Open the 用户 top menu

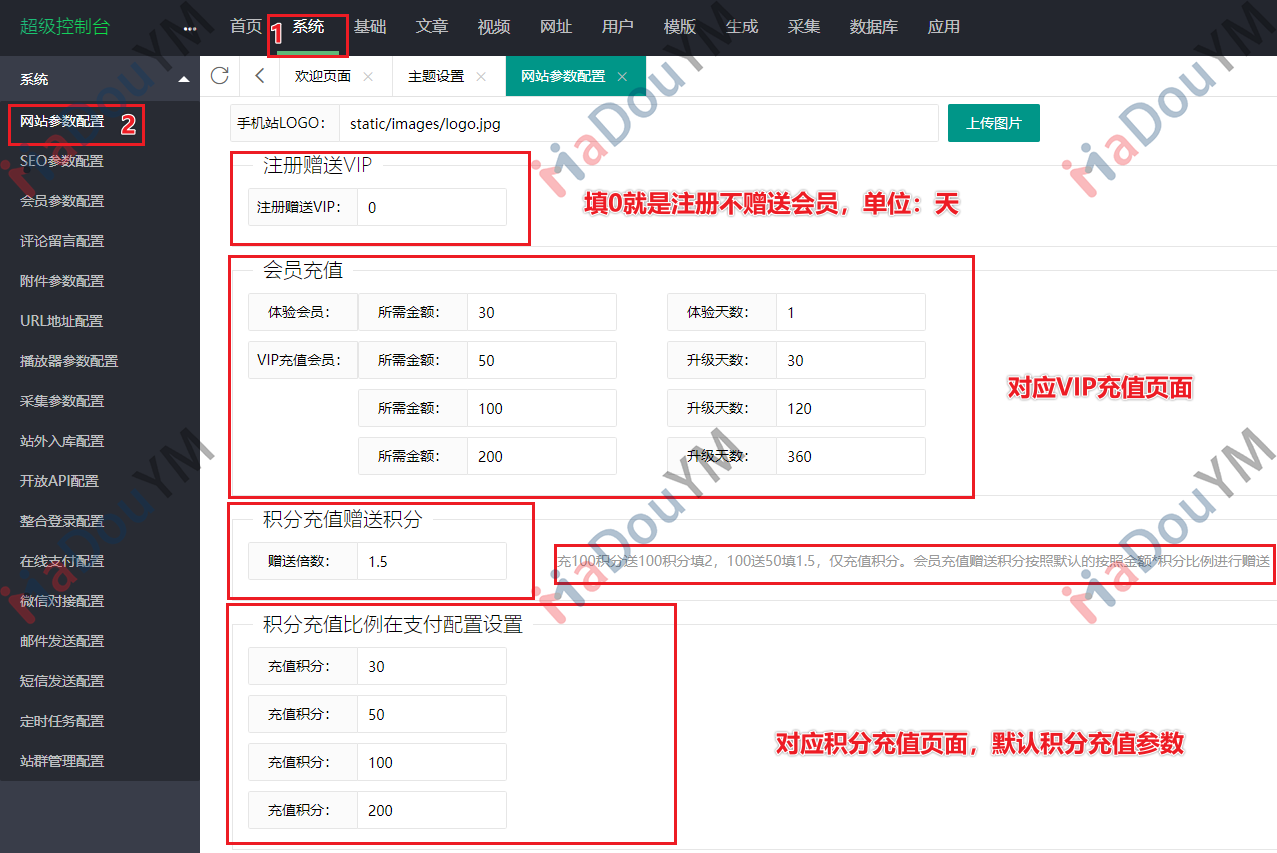[618, 27]
